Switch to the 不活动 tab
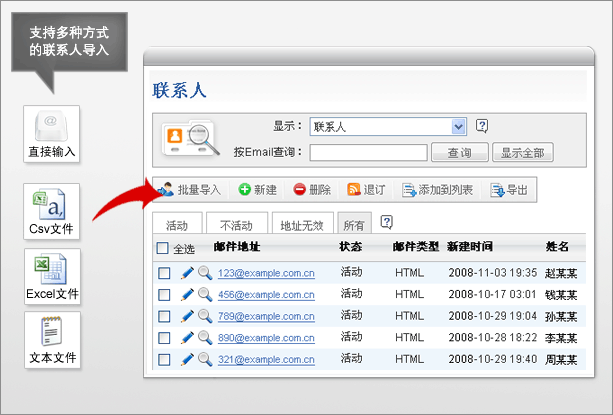This screenshot has height=415, width=613. point(237,223)
